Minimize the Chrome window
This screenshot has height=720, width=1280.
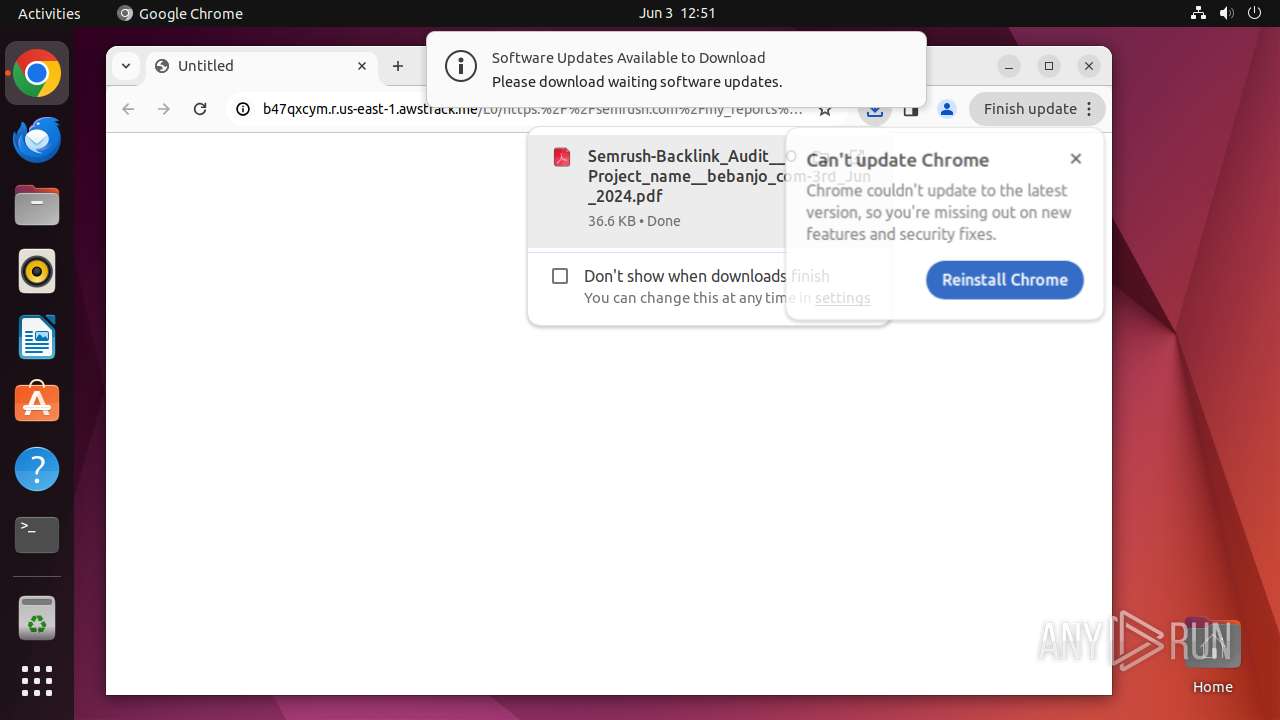pos(1009,66)
